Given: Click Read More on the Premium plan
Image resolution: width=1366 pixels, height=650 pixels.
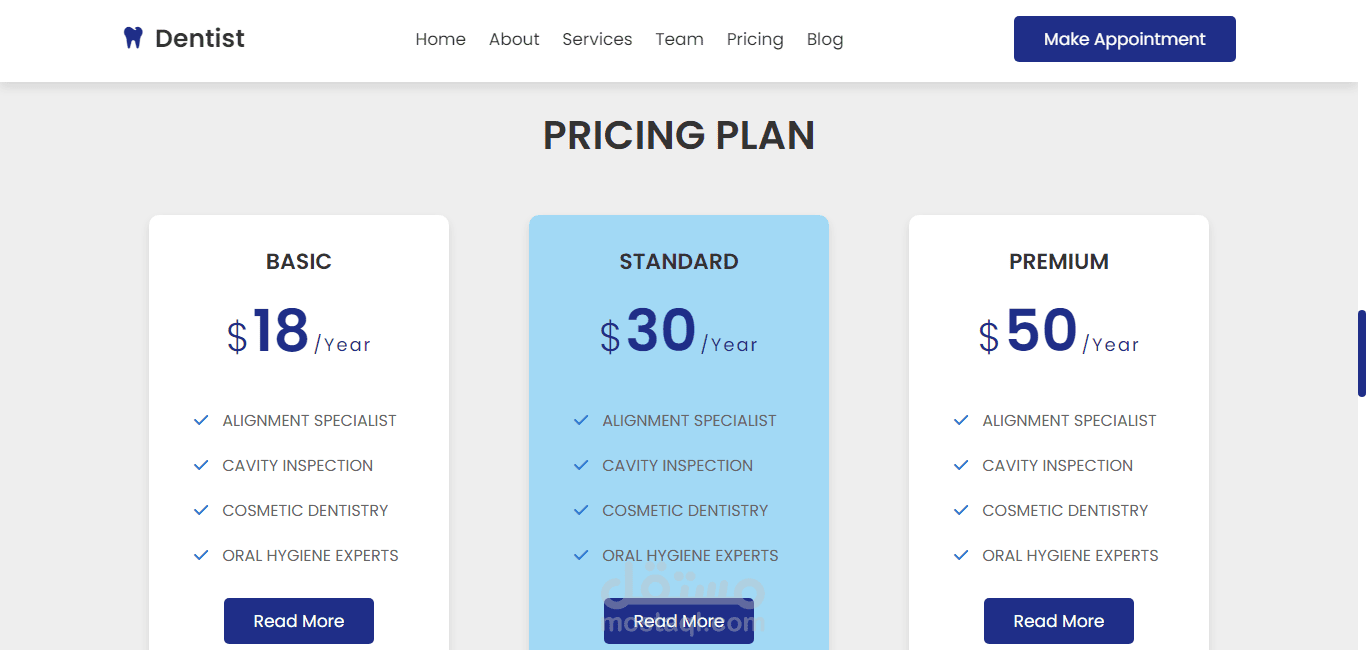Looking at the screenshot, I should point(1059,621).
